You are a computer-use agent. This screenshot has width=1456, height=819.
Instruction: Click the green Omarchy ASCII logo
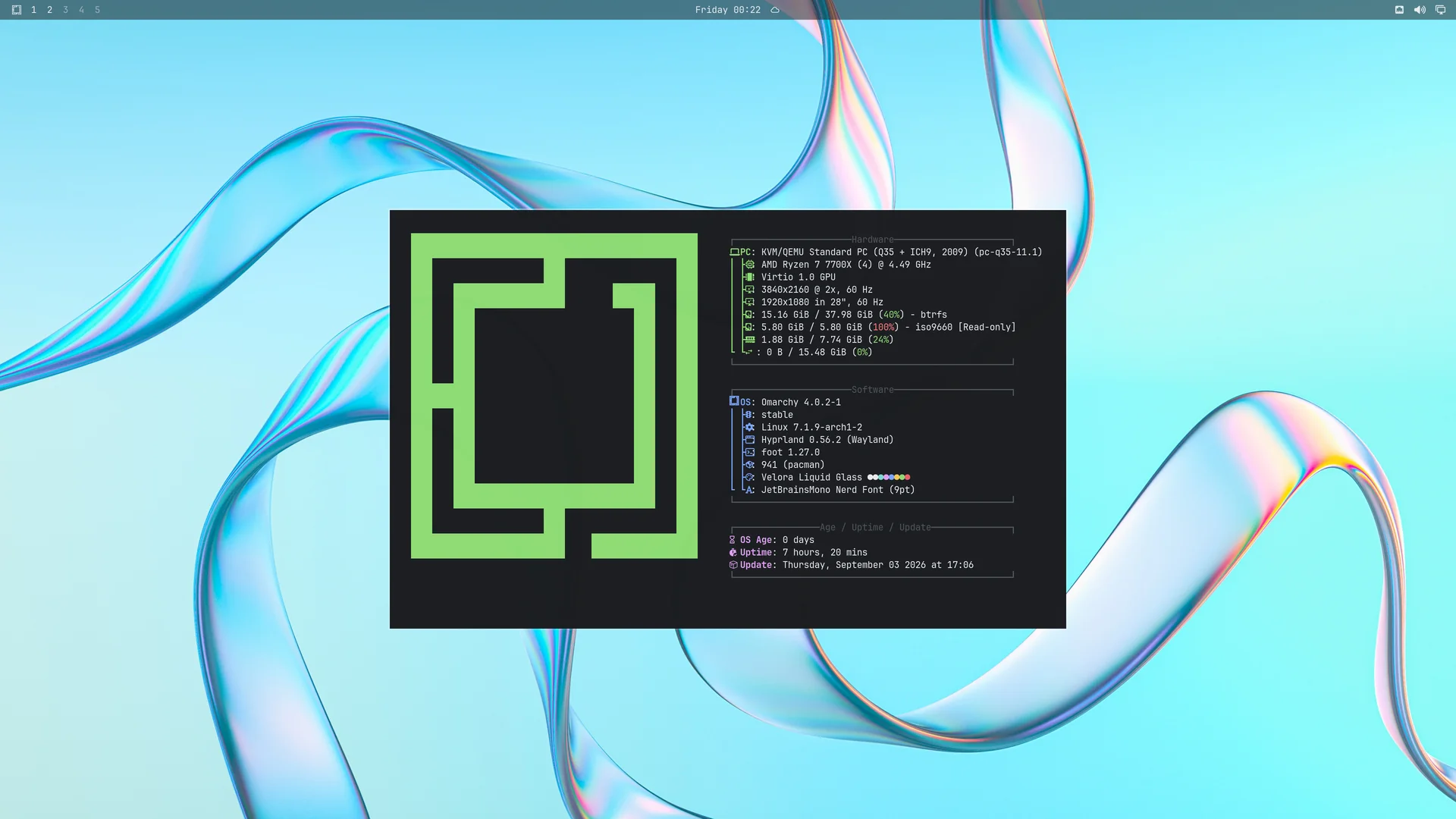coord(554,396)
